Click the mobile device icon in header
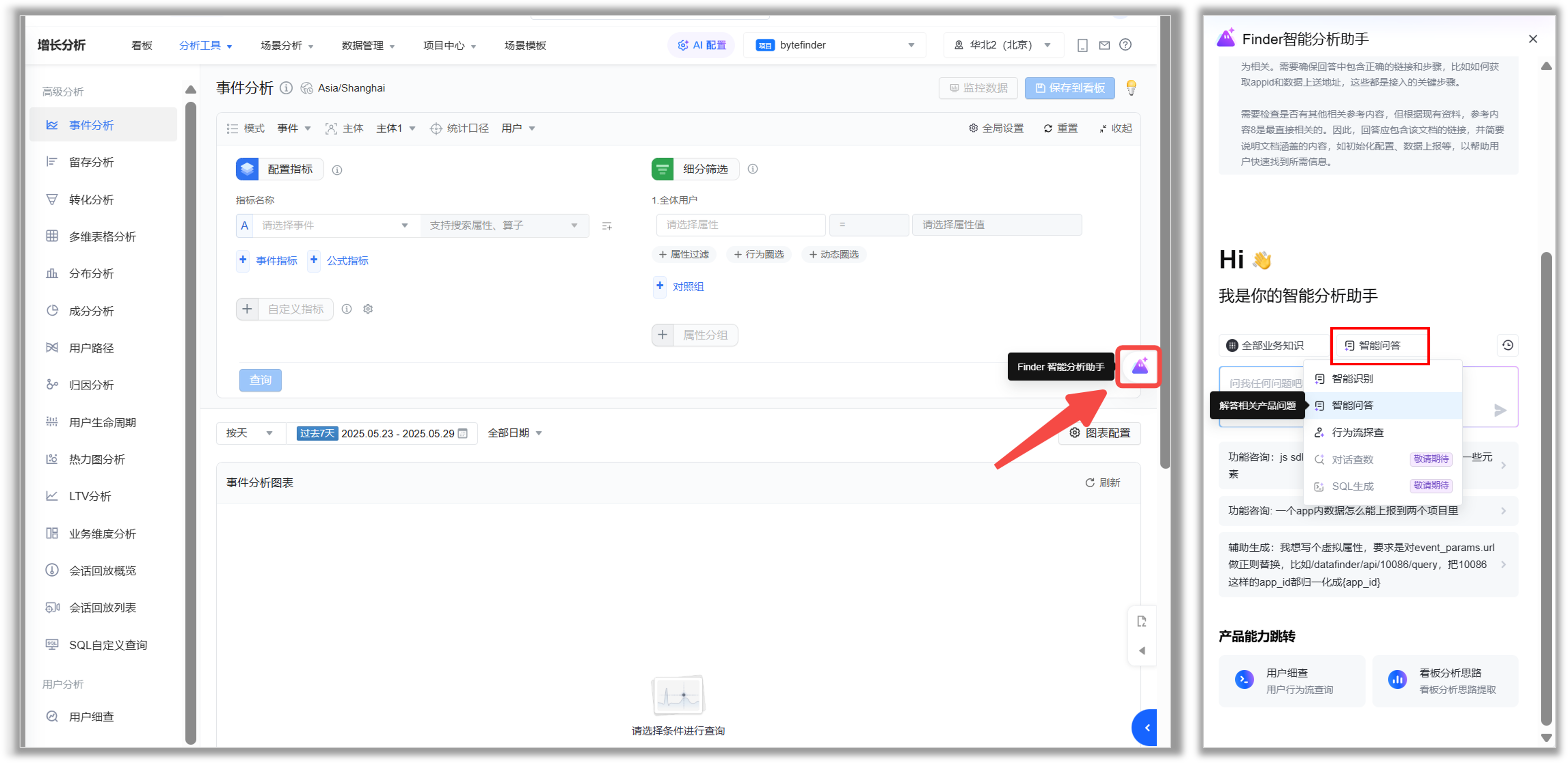1568x763 pixels. tap(1082, 45)
